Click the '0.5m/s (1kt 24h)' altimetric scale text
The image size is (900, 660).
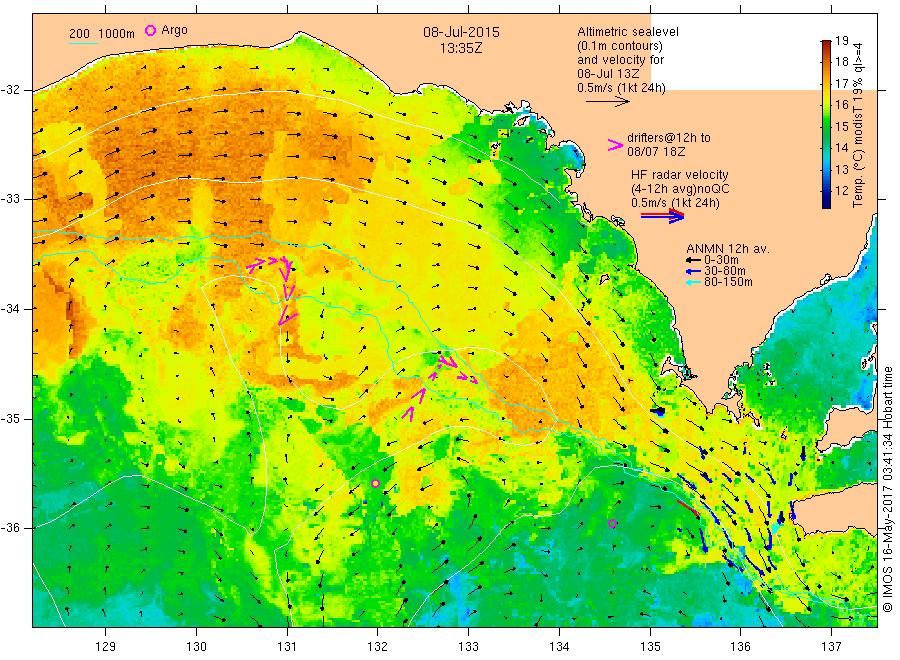tap(621, 88)
